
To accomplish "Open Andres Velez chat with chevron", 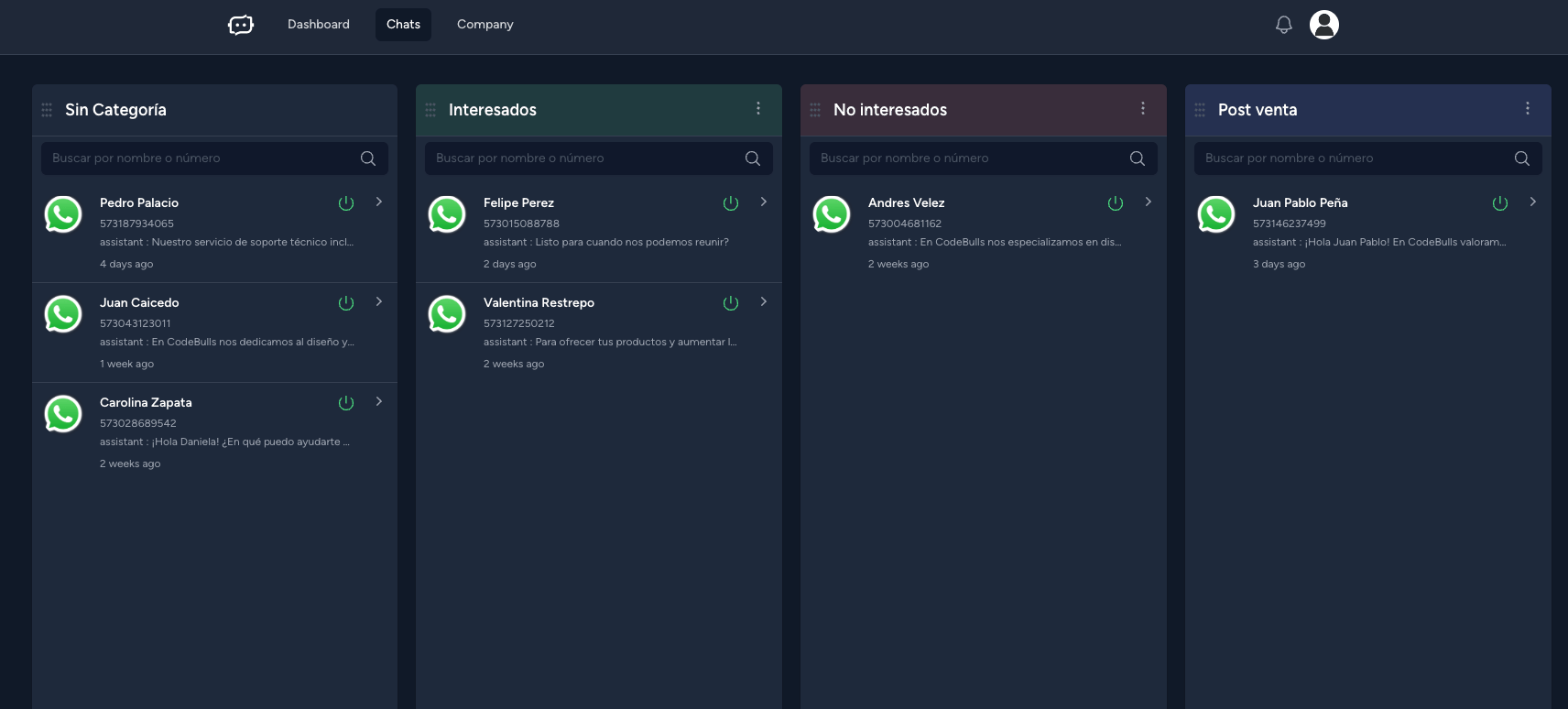I will 1149,202.
